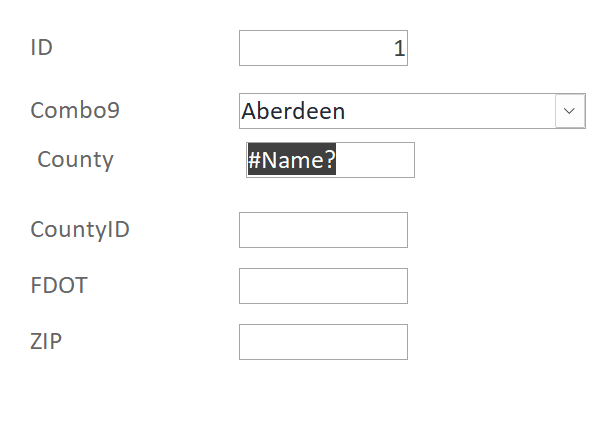Click the Combo9 label
The image size is (603, 445).
pos(75,110)
